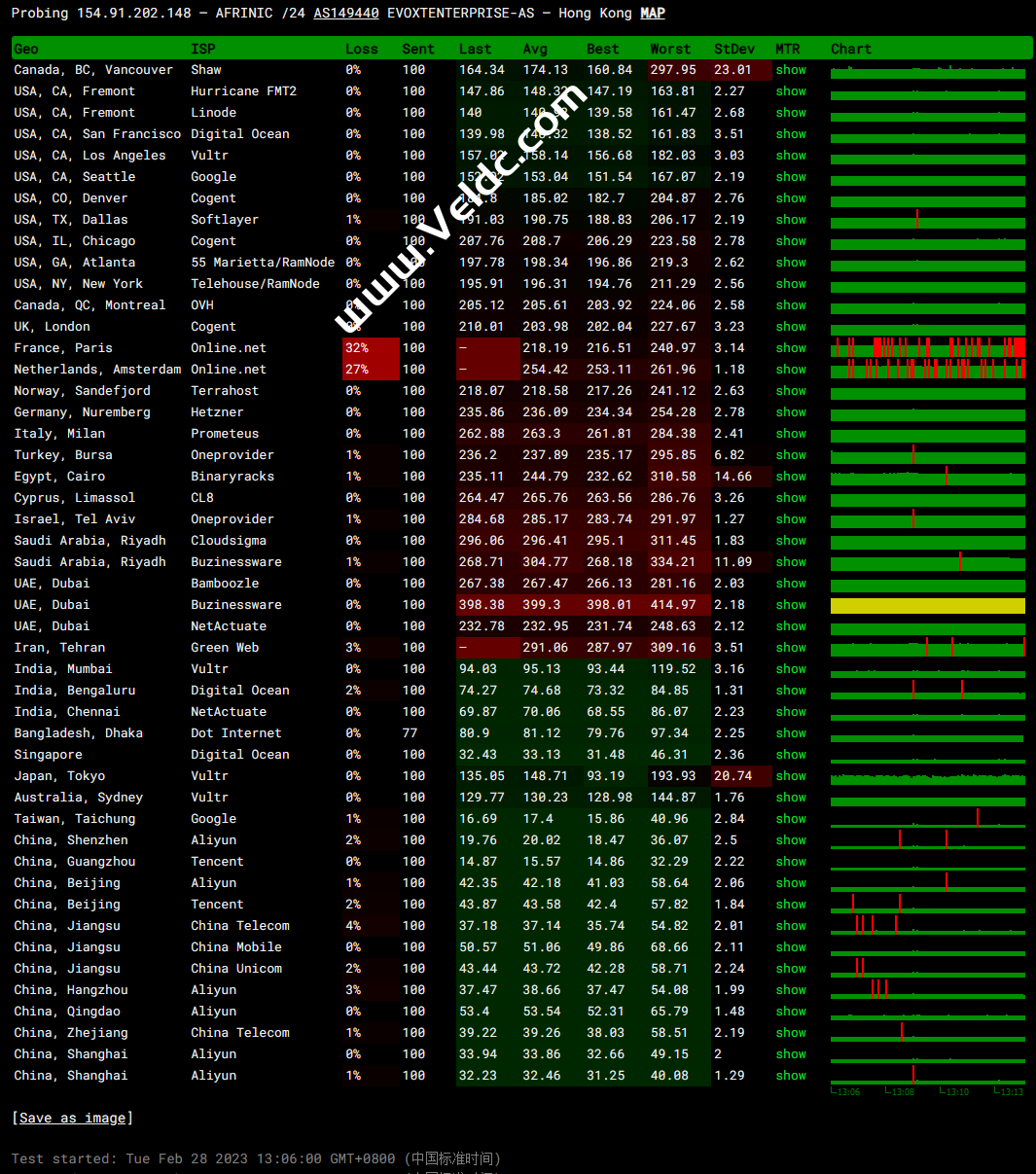Click the Avg column header
Image resolution: width=1036 pixels, height=1174 pixels.
[x=535, y=49]
